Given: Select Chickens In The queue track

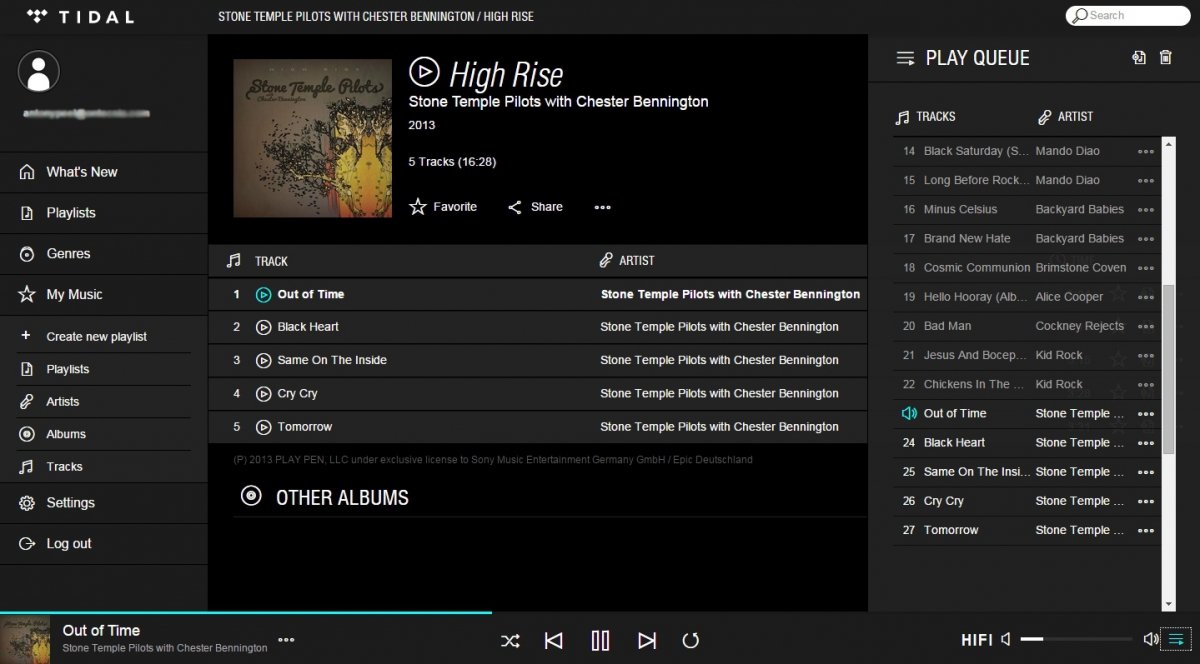Looking at the screenshot, I should tap(974, 384).
